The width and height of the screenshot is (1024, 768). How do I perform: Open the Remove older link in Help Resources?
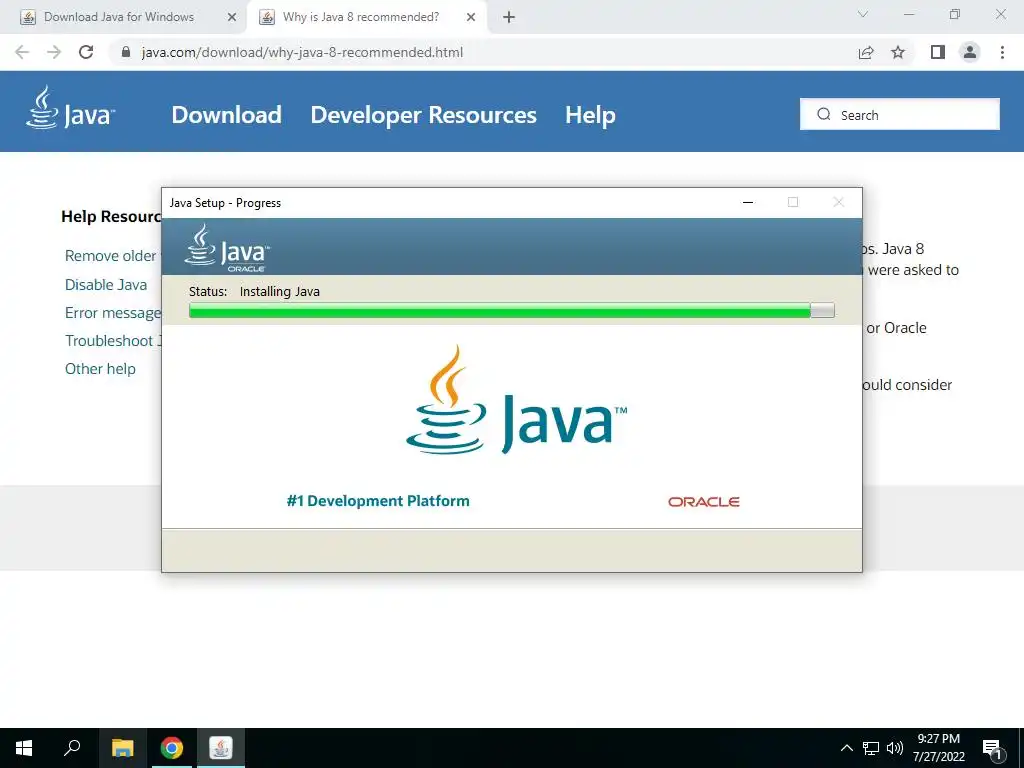pyautogui.click(x=110, y=256)
